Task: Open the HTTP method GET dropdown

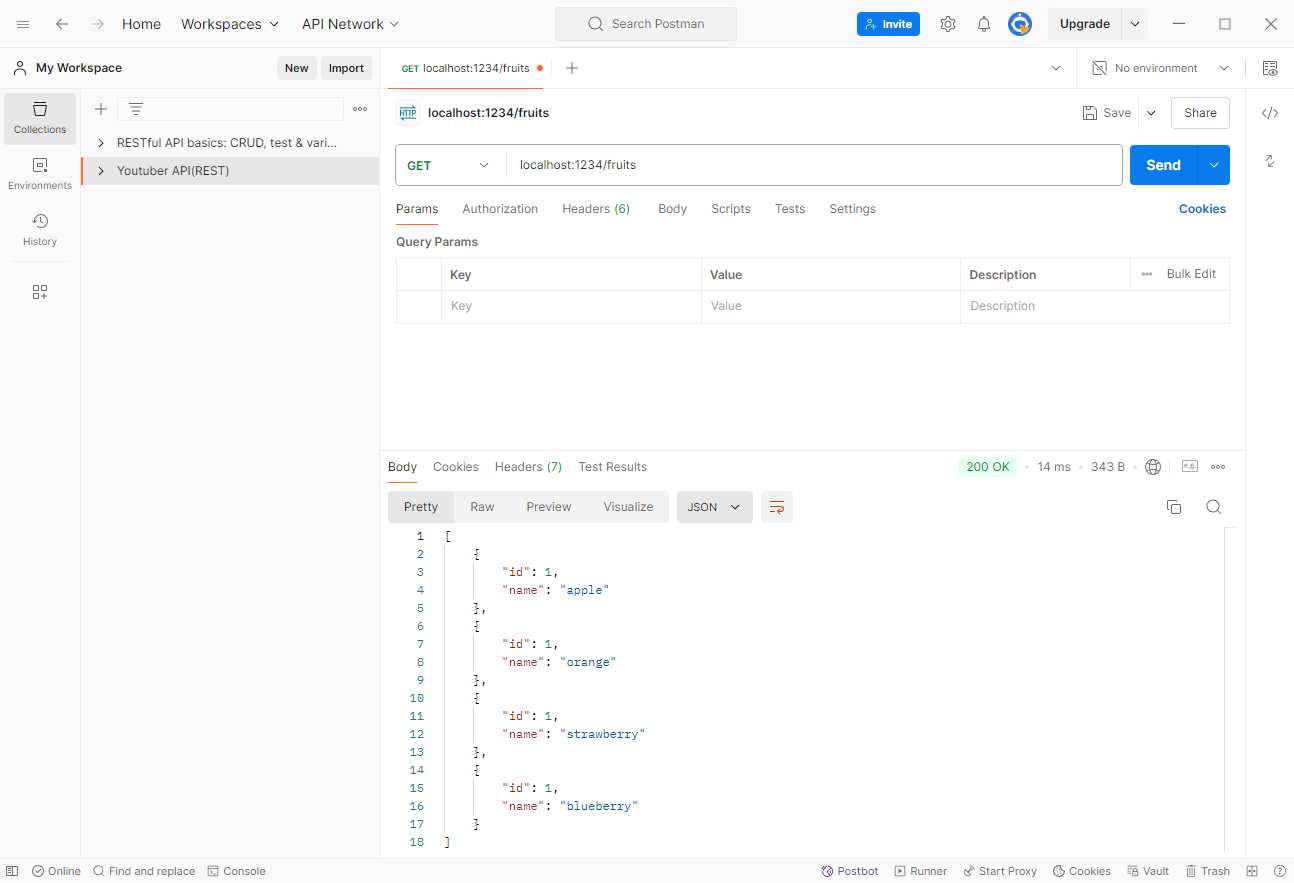Action: coord(450,165)
